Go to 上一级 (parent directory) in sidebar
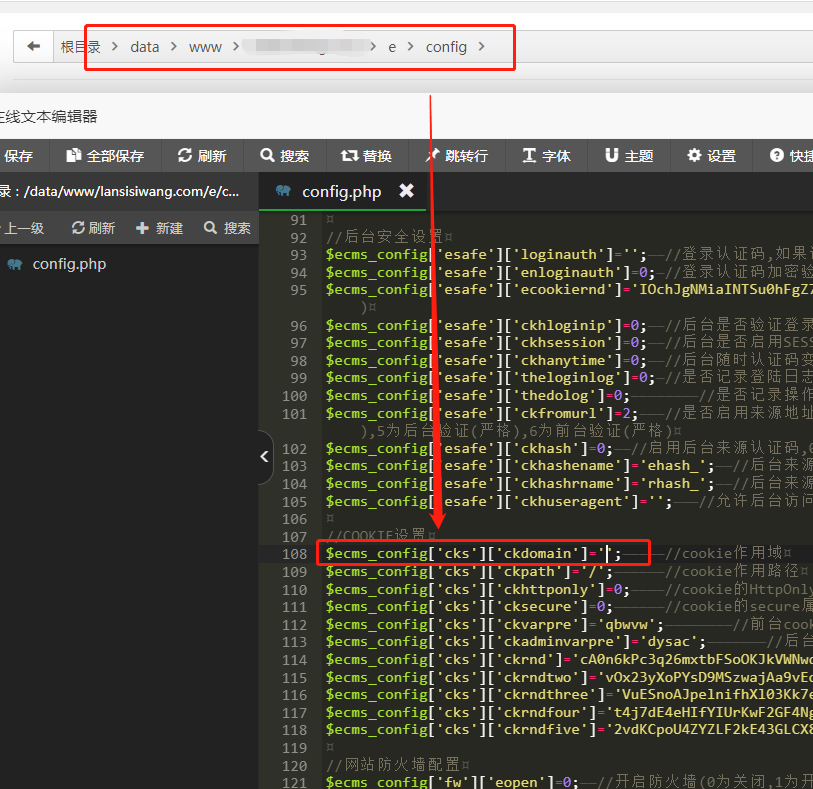This screenshot has width=813, height=789. coord(22,228)
